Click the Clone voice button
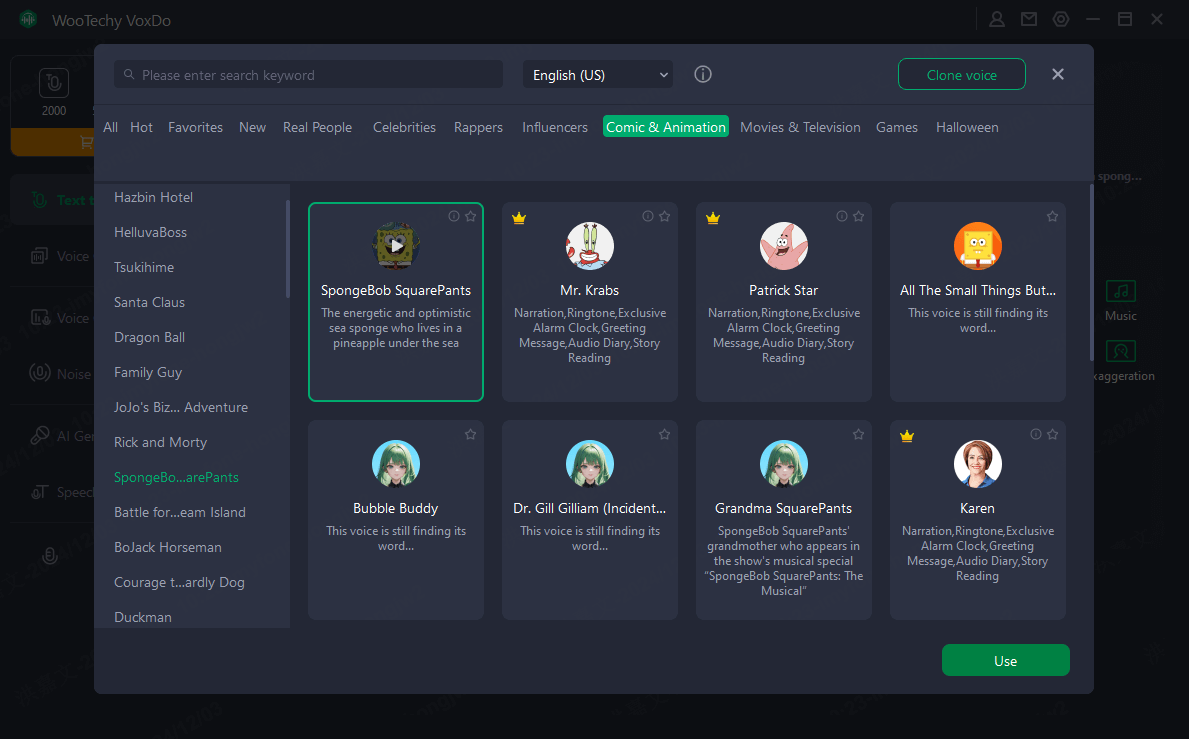Image resolution: width=1189 pixels, height=739 pixels. 961,75
